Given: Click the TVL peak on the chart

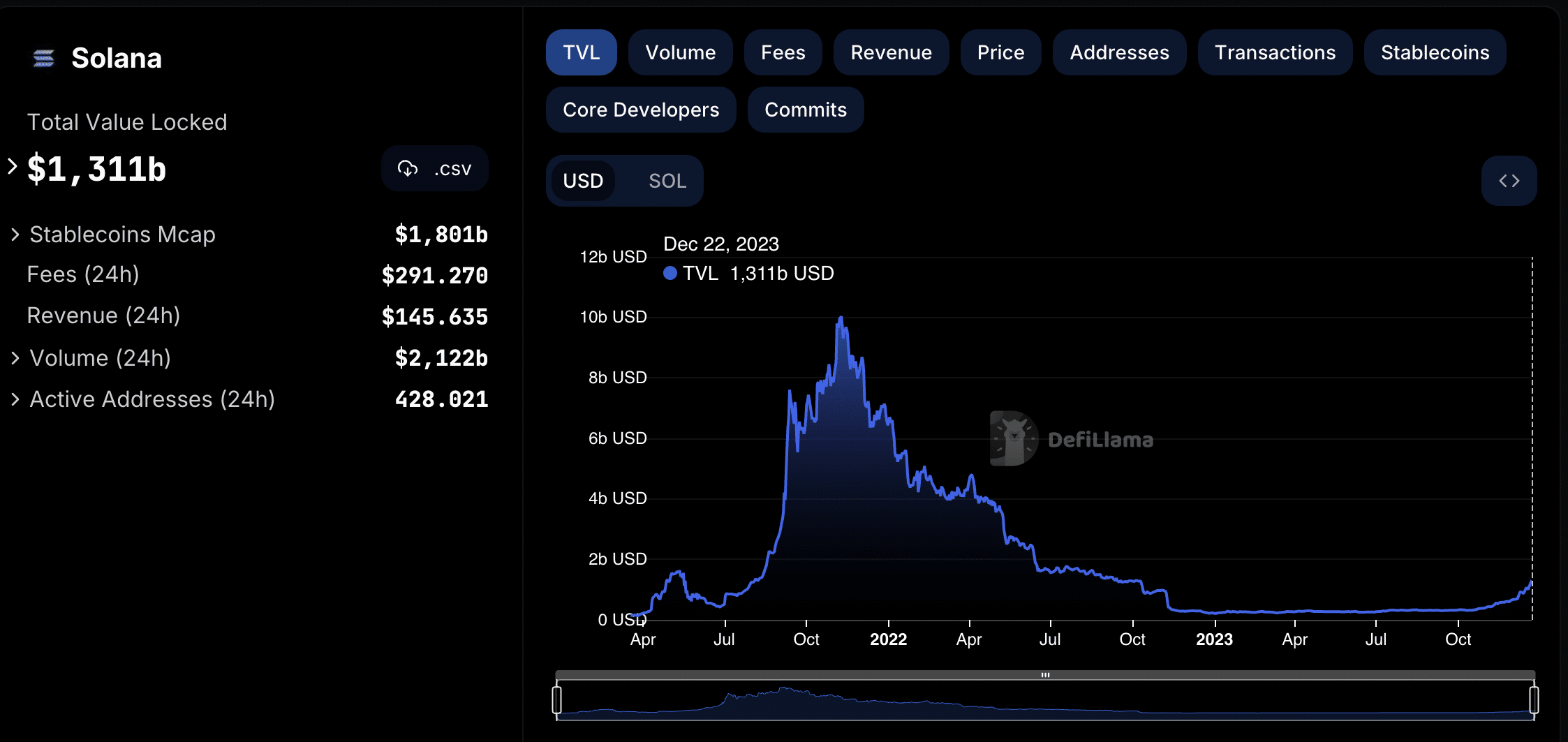Looking at the screenshot, I should pos(841,318).
